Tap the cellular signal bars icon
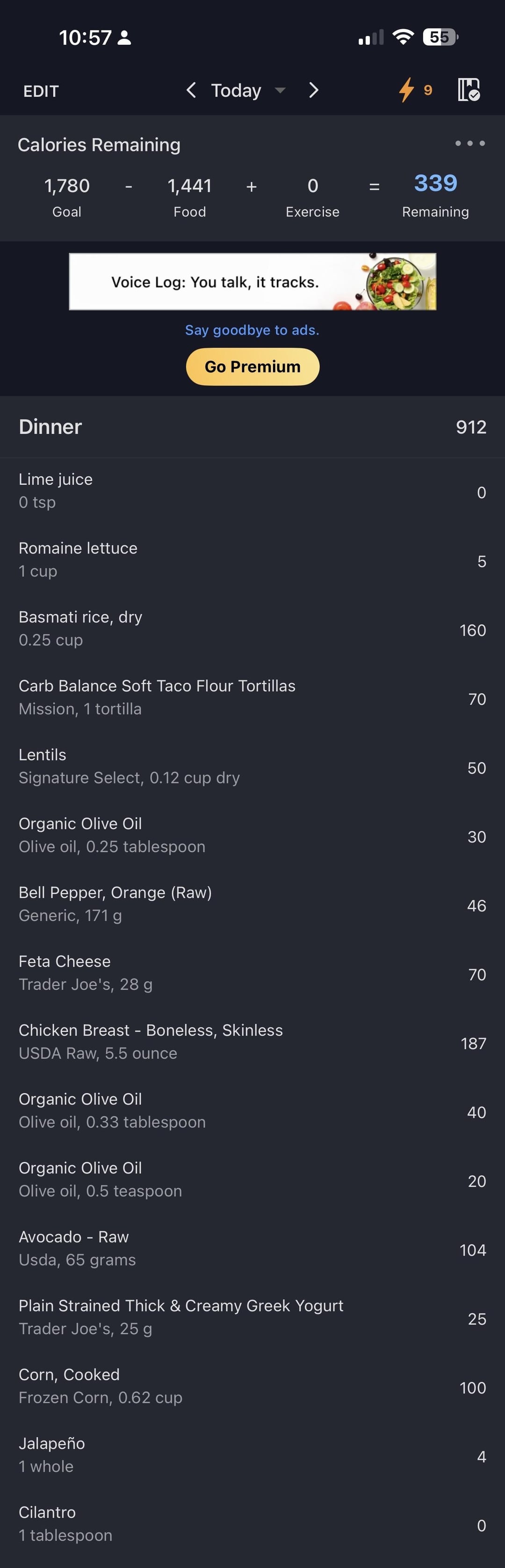Viewport: 505px width, 1568px height. click(x=370, y=38)
